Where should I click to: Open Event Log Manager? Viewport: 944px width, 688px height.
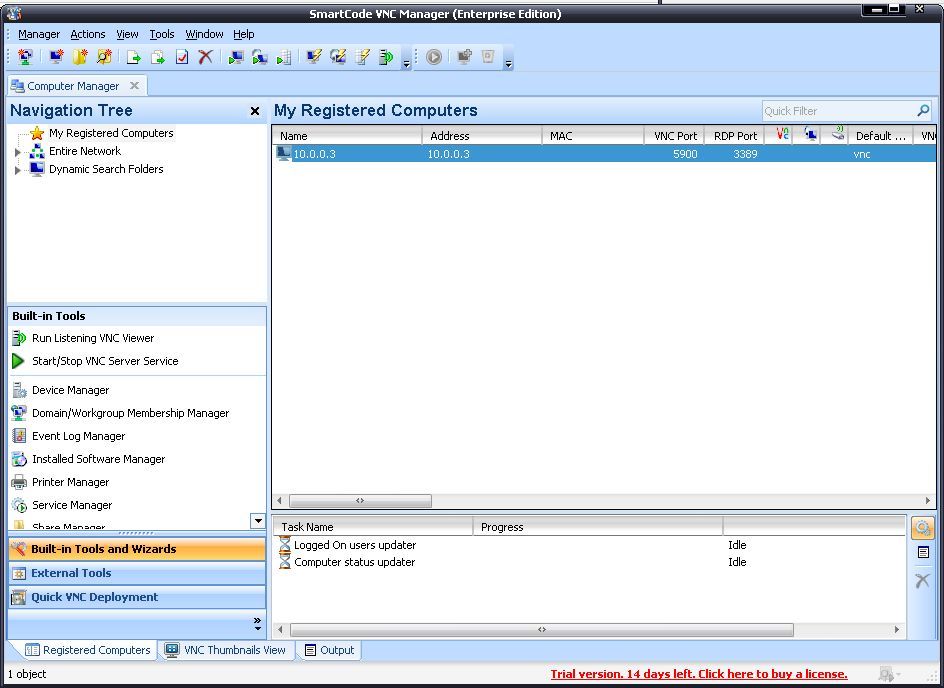pos(78,436)
